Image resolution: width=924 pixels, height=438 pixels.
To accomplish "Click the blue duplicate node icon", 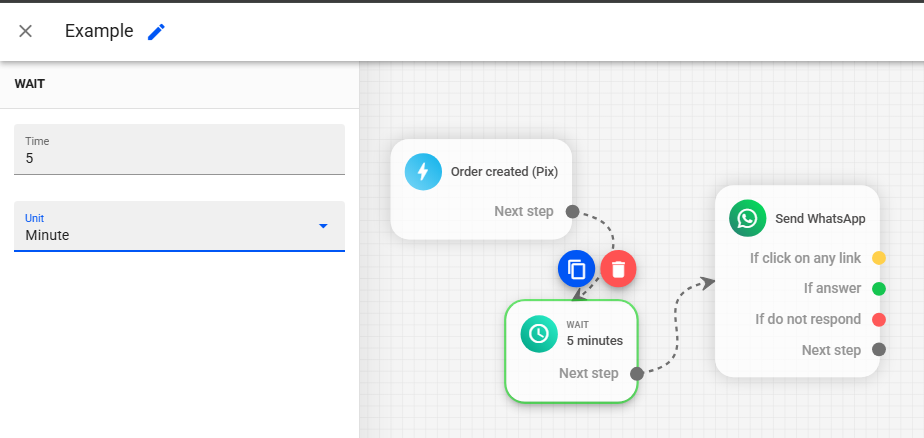I will (x=576, y=269).
